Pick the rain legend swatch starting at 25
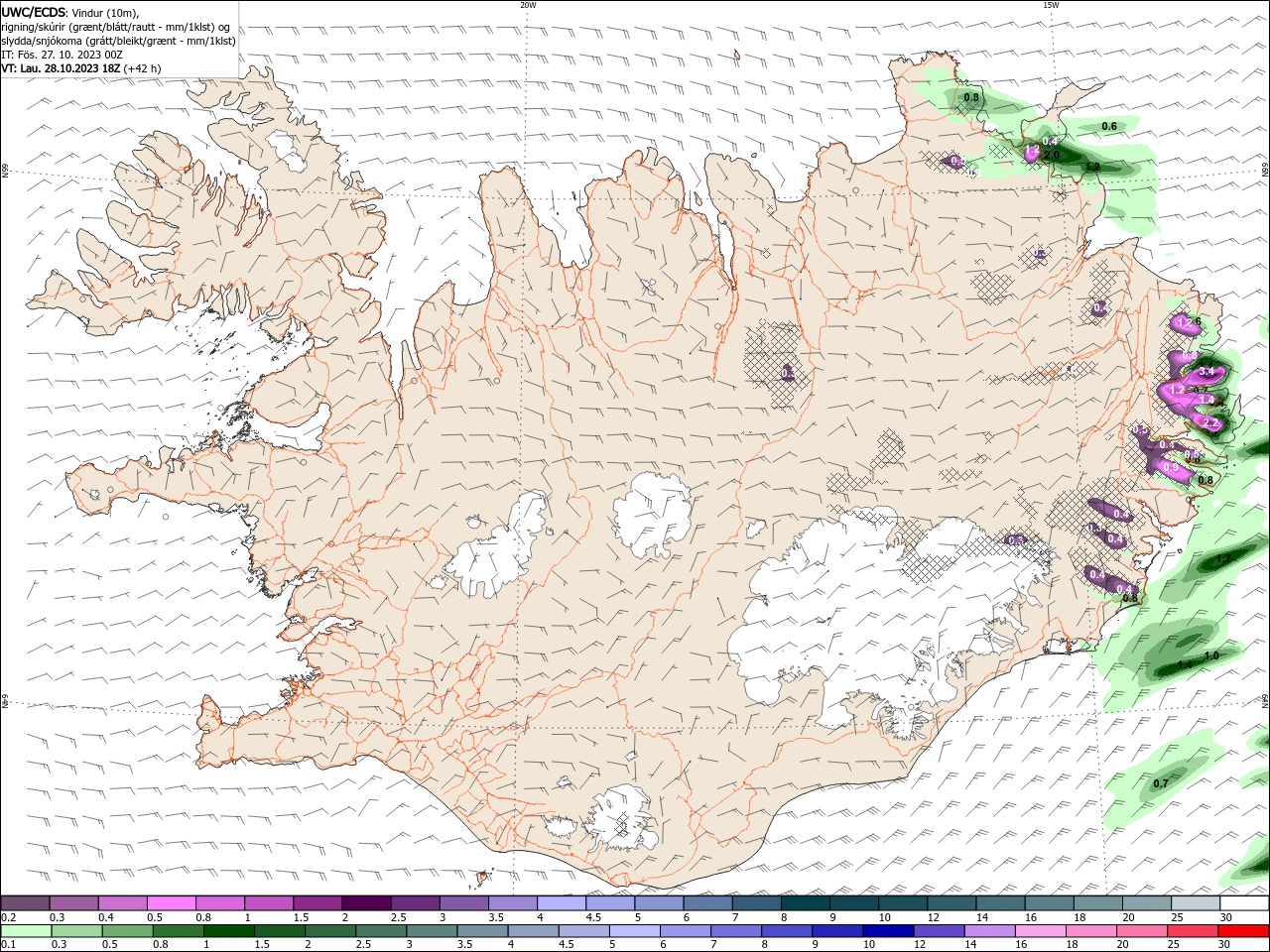 (x=1193, y=930)
